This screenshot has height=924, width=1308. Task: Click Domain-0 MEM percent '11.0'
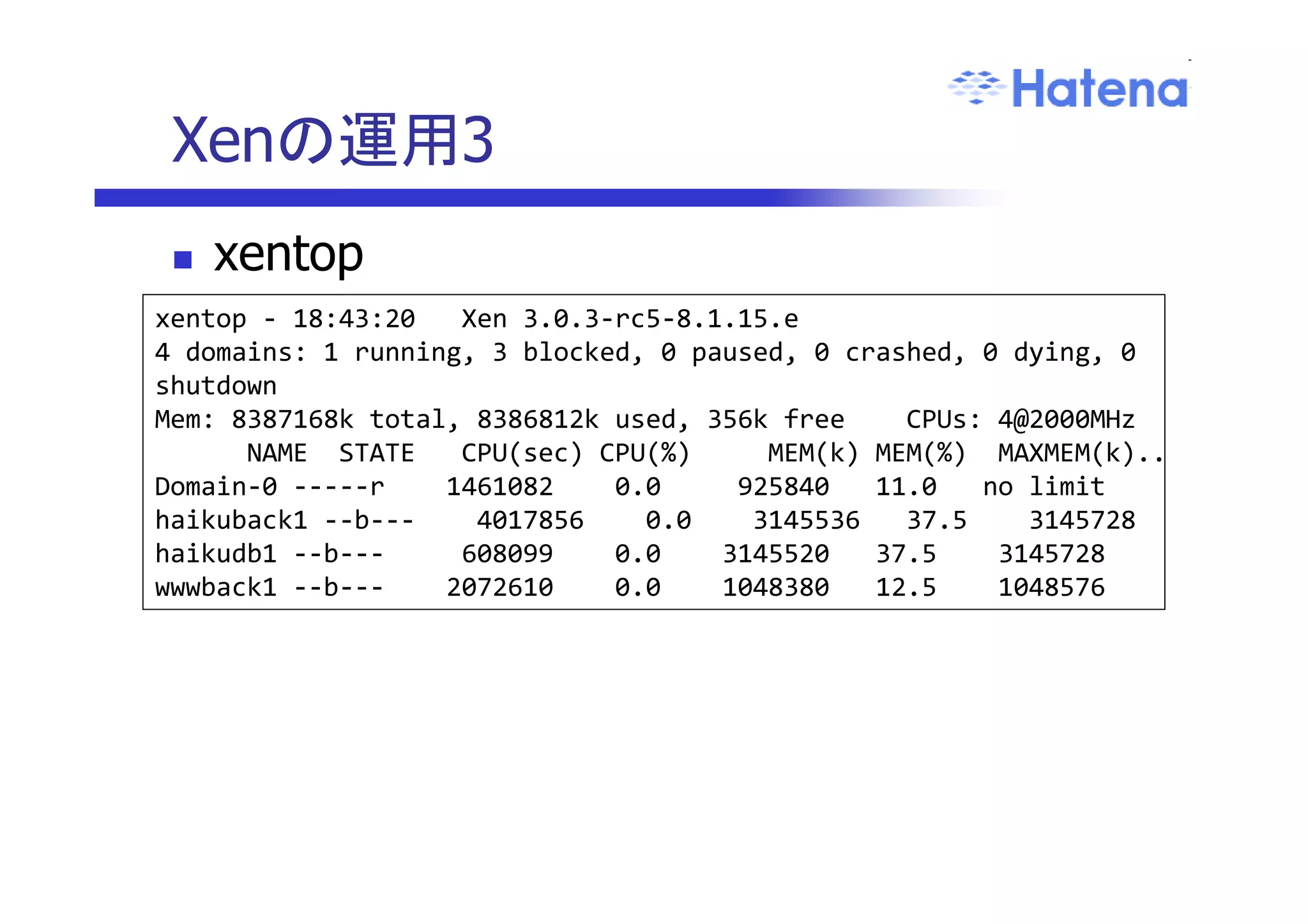pyautogui.click(x=906, y=487)
